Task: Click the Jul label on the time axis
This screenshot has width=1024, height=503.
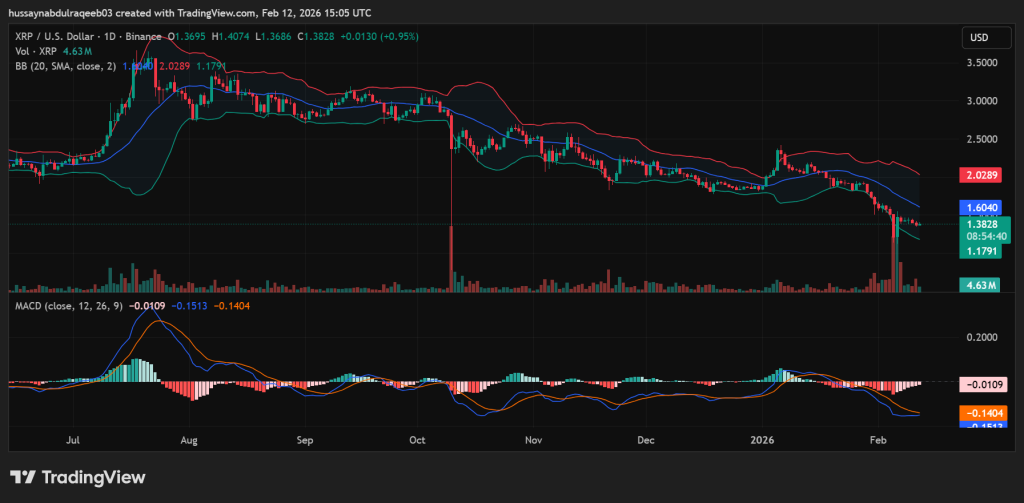Action: click(71, 439)
